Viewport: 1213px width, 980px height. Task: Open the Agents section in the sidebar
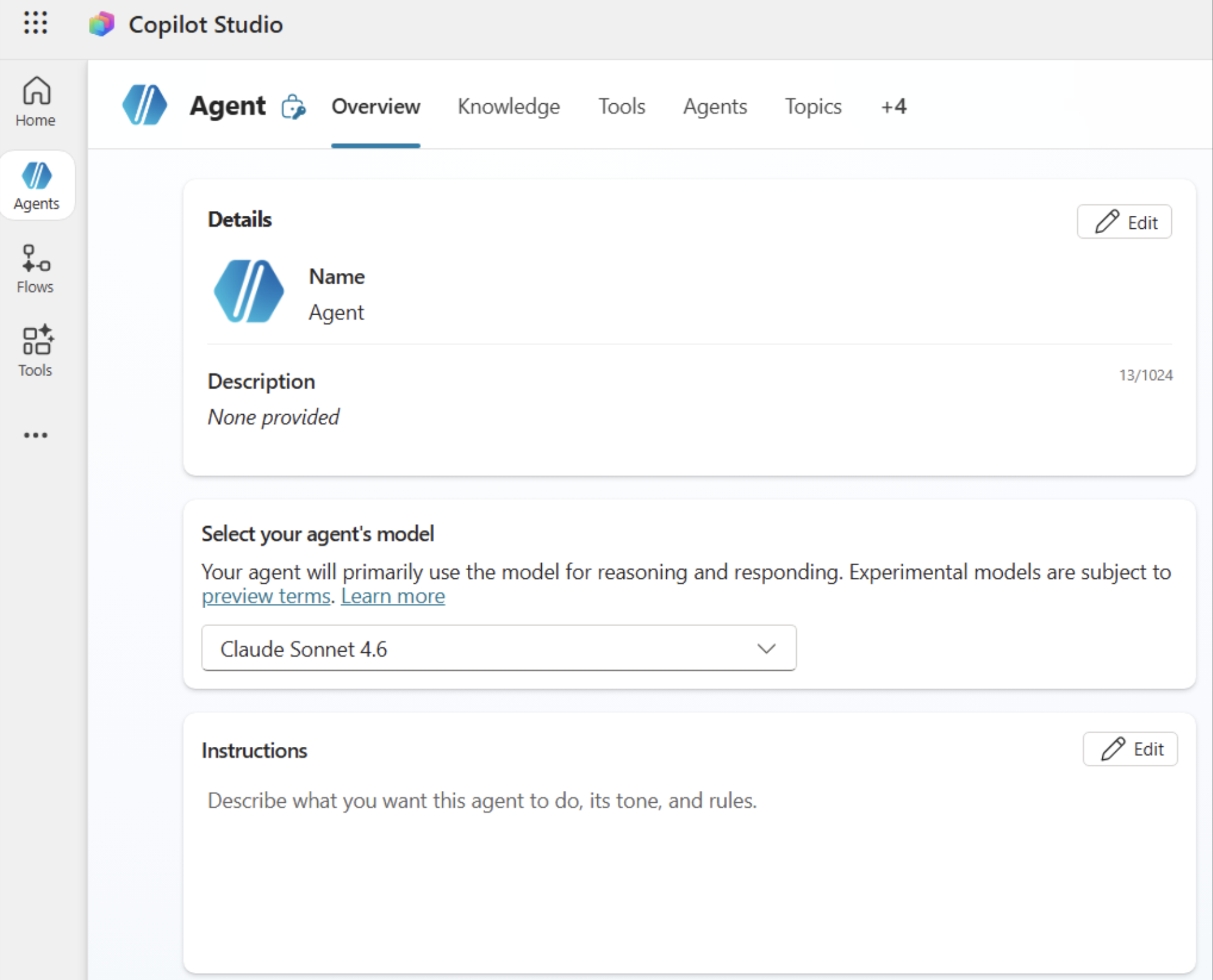click(36, 184)
